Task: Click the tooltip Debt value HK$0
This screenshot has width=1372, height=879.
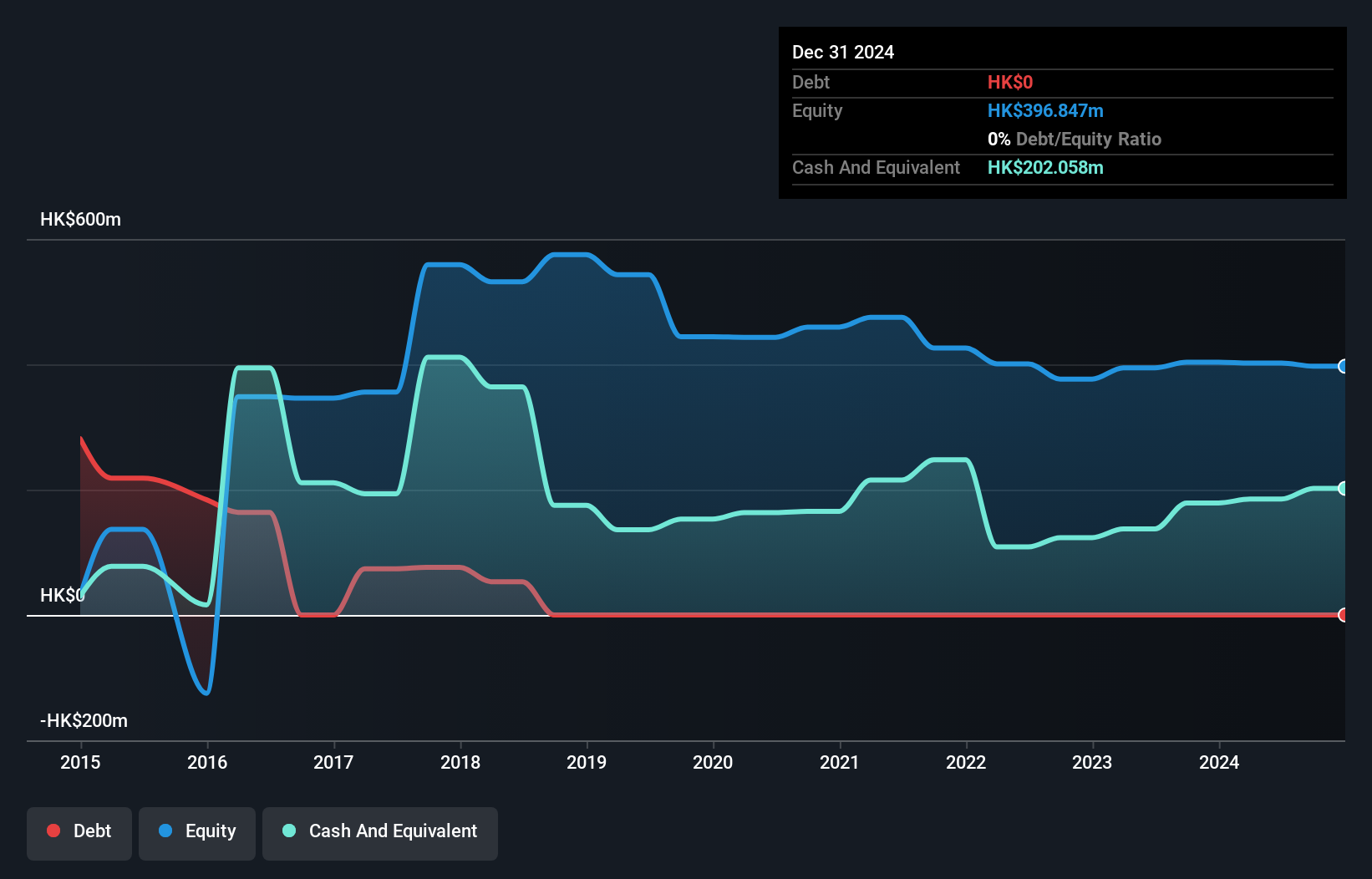Action: click(1010, 82)
